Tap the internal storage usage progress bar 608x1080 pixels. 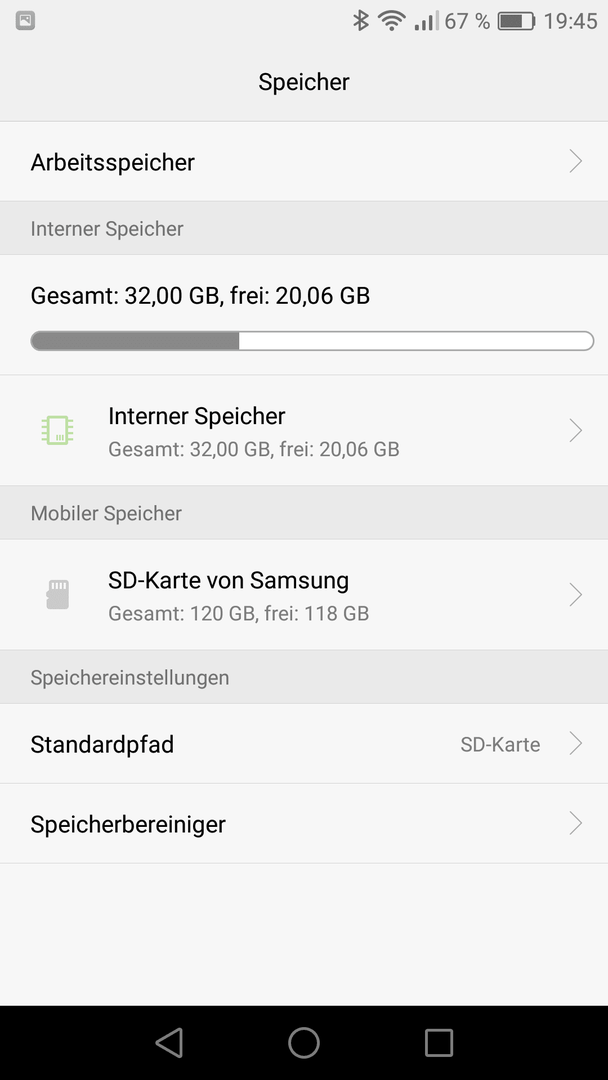(x=312, y=340)
